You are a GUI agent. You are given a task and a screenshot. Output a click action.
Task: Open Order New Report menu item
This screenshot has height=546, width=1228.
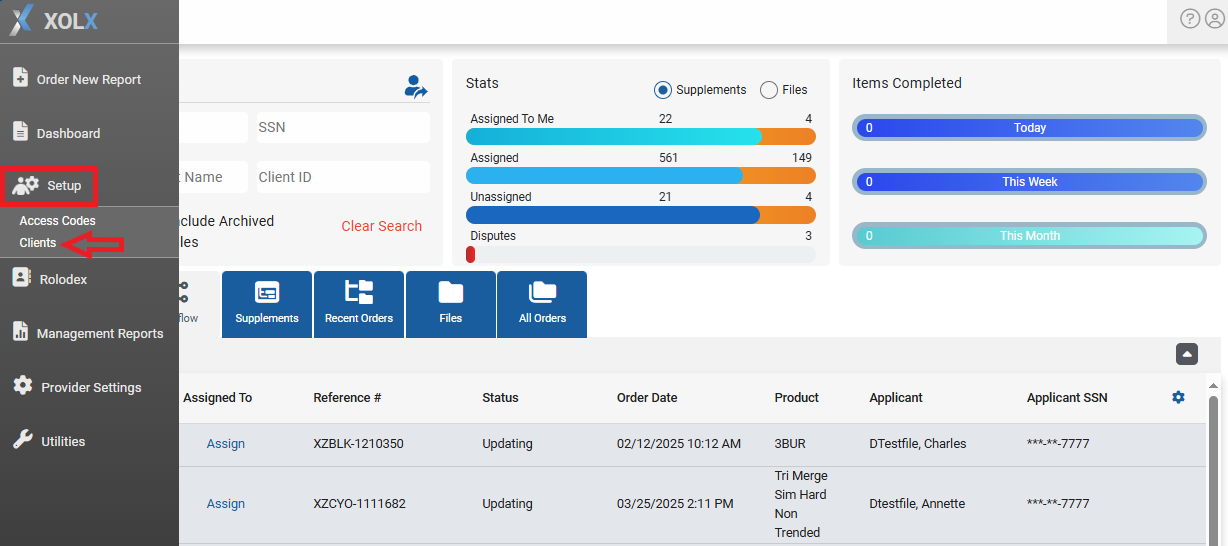[89, 80]
